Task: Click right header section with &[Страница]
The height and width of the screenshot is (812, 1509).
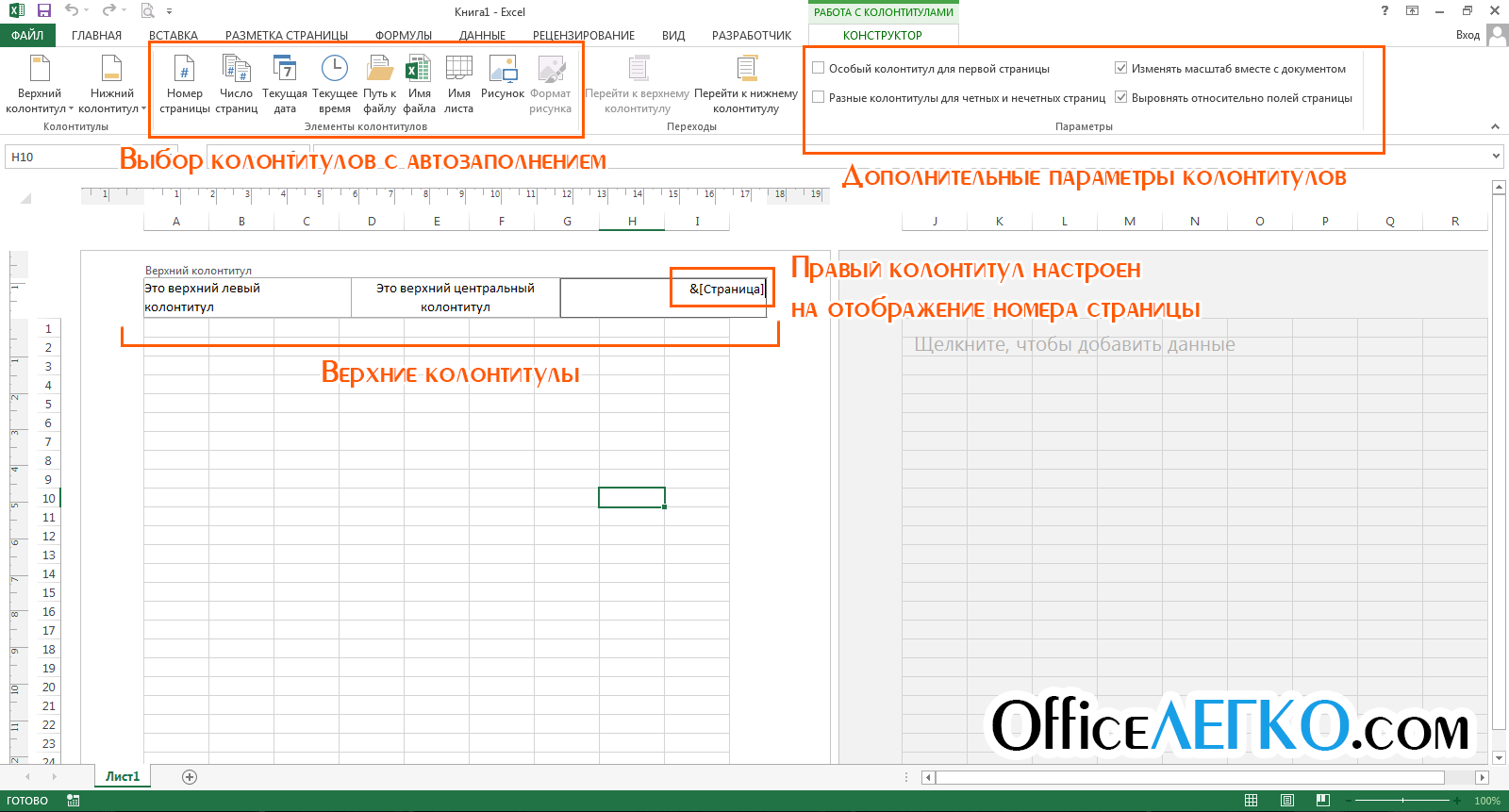Action: [664, 297]
